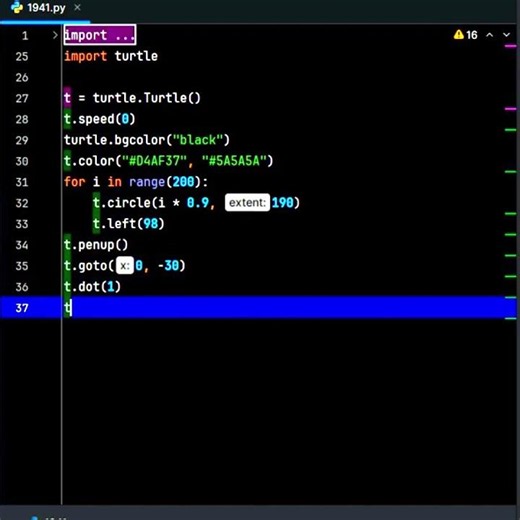Place cursor on 'import turtle' line
Image resolution: width=520 pixels, height=520 pixels.
point(111,56)
